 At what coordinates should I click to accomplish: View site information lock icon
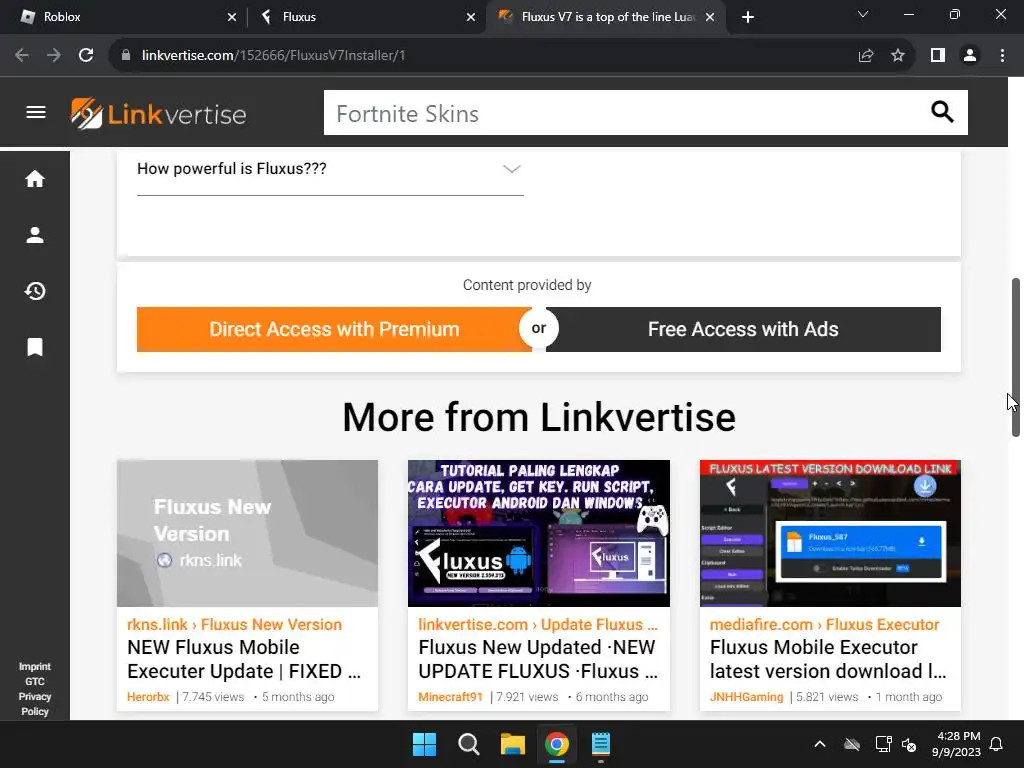126,56
